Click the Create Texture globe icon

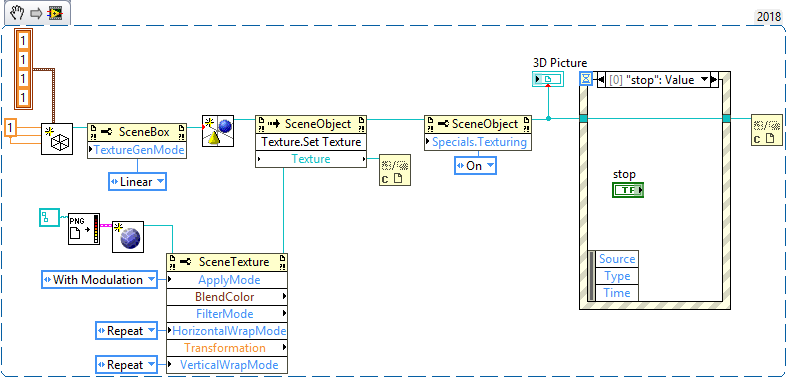[x=128, y=236]
